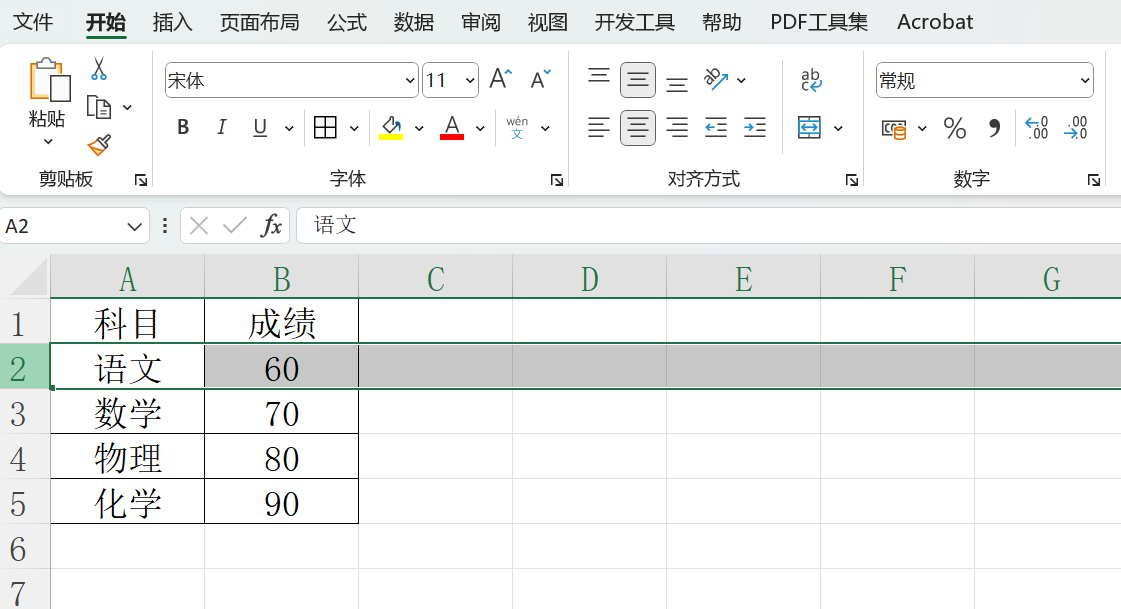Expand the Paste options arrow
This screenshot has width=1121, height=609.
tap(48, 142)
